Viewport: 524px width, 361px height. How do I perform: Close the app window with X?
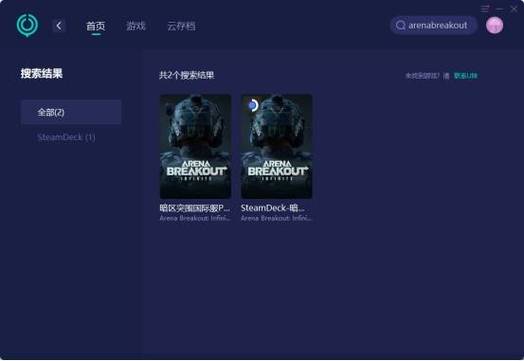pos(514,9)
